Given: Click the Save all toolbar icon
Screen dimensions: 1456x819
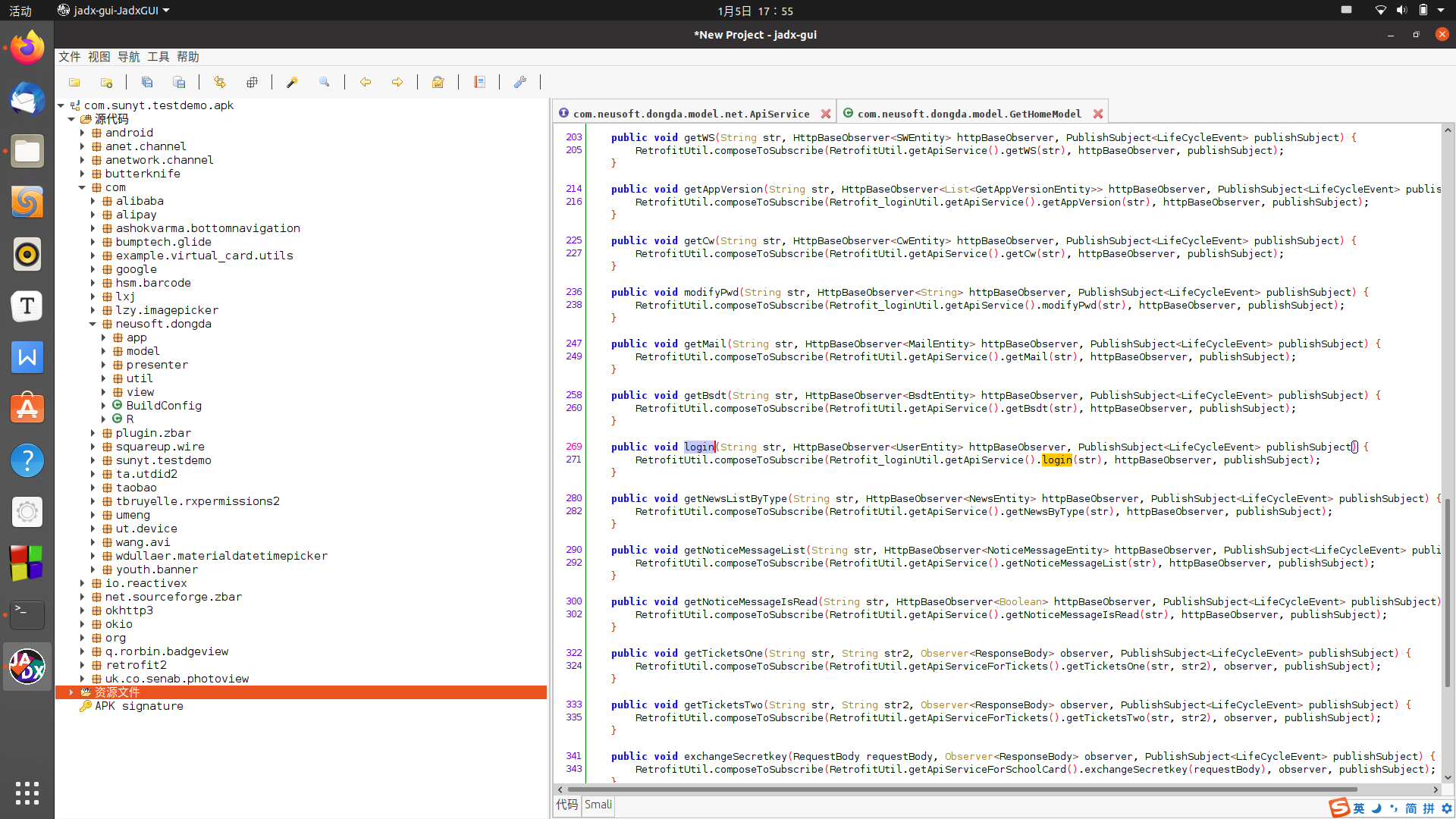Looking at the screenshot, I should (x=147, y=82).
